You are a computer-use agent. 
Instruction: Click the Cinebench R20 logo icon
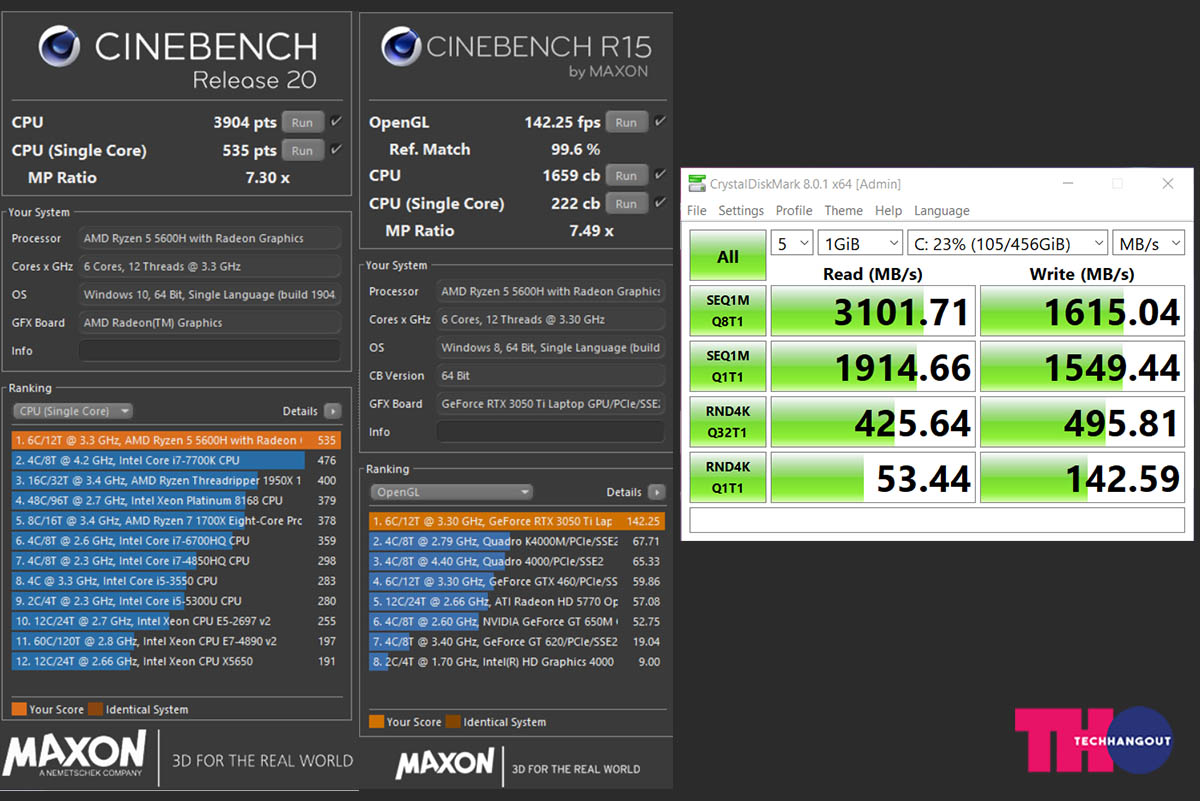pyautogui.click(x=59, y=48)
